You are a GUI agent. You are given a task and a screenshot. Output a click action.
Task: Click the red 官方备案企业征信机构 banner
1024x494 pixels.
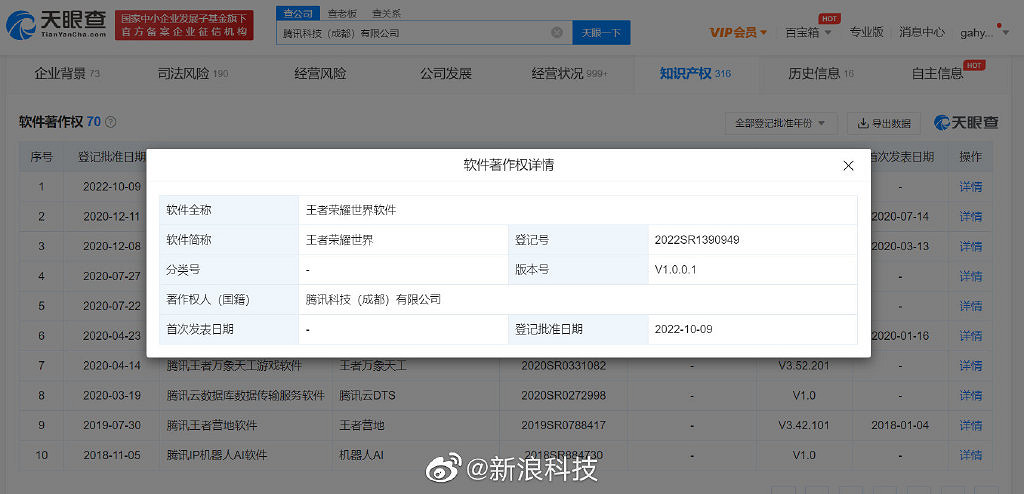click(184, 25)
